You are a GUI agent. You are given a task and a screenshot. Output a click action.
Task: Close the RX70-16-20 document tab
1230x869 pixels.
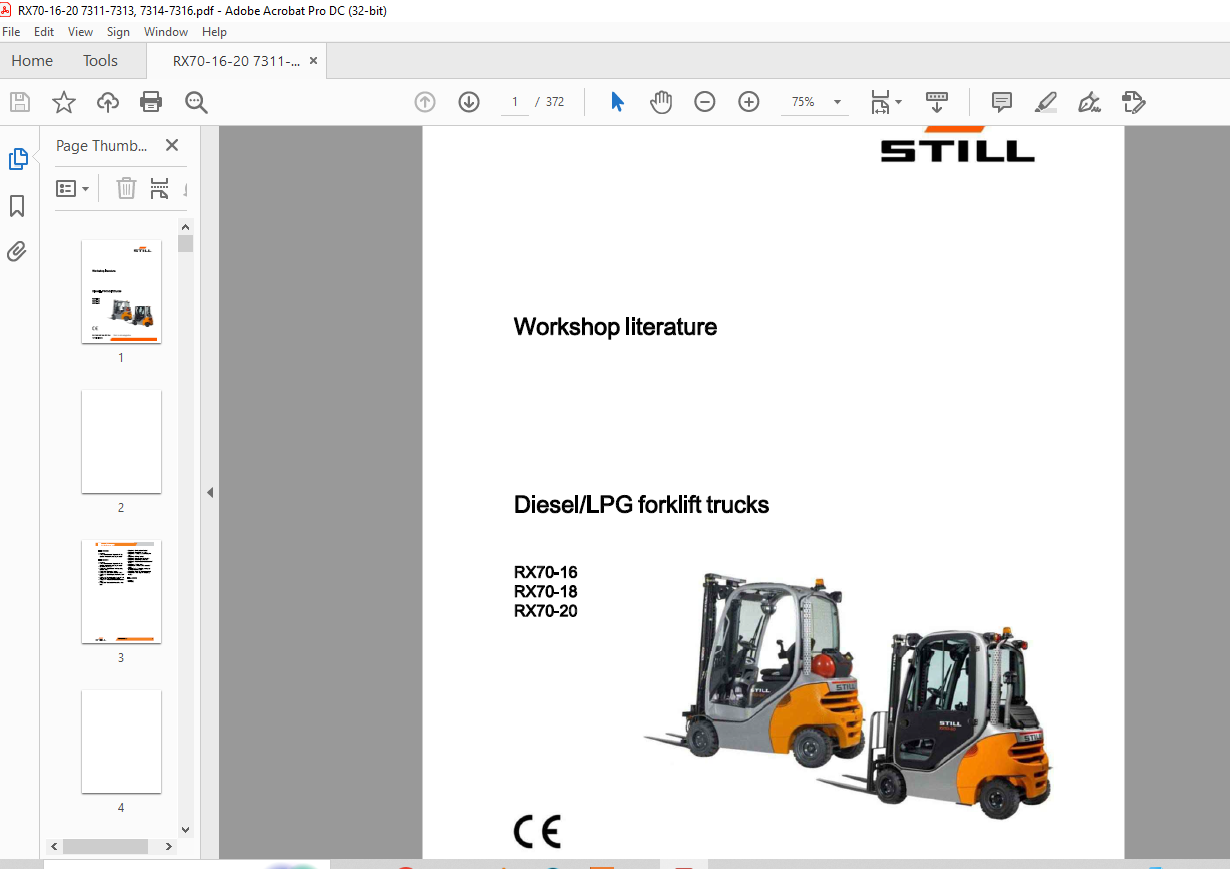tap(313, 61)
